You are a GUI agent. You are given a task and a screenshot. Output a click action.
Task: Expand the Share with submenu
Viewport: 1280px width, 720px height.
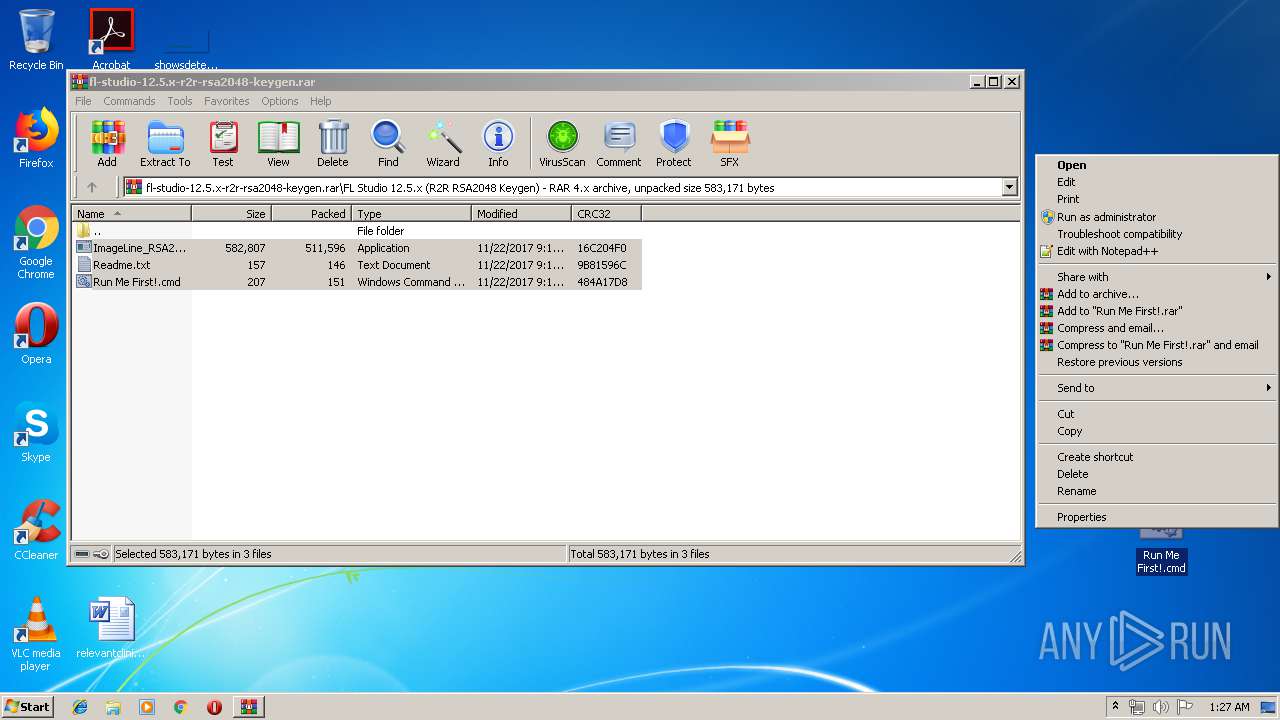[1157, 277]
